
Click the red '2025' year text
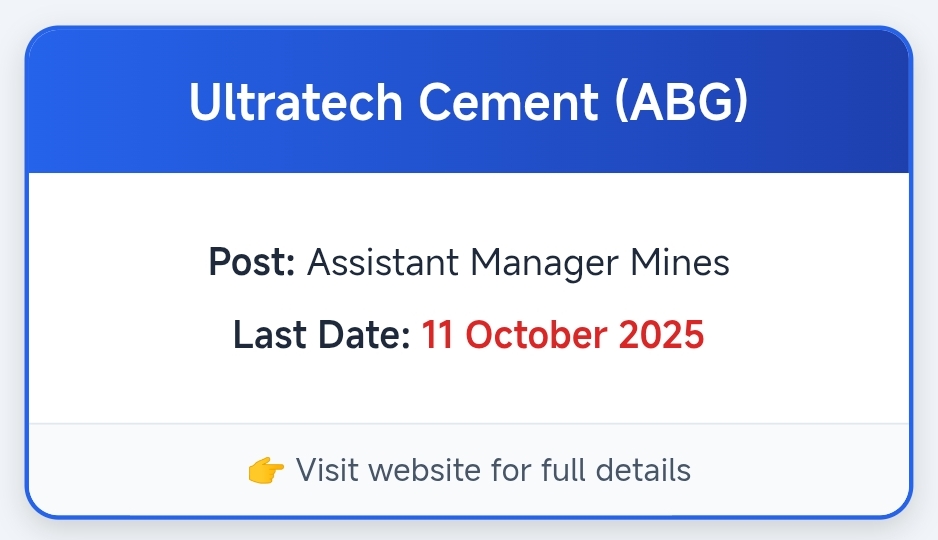[x=661, y=335]
